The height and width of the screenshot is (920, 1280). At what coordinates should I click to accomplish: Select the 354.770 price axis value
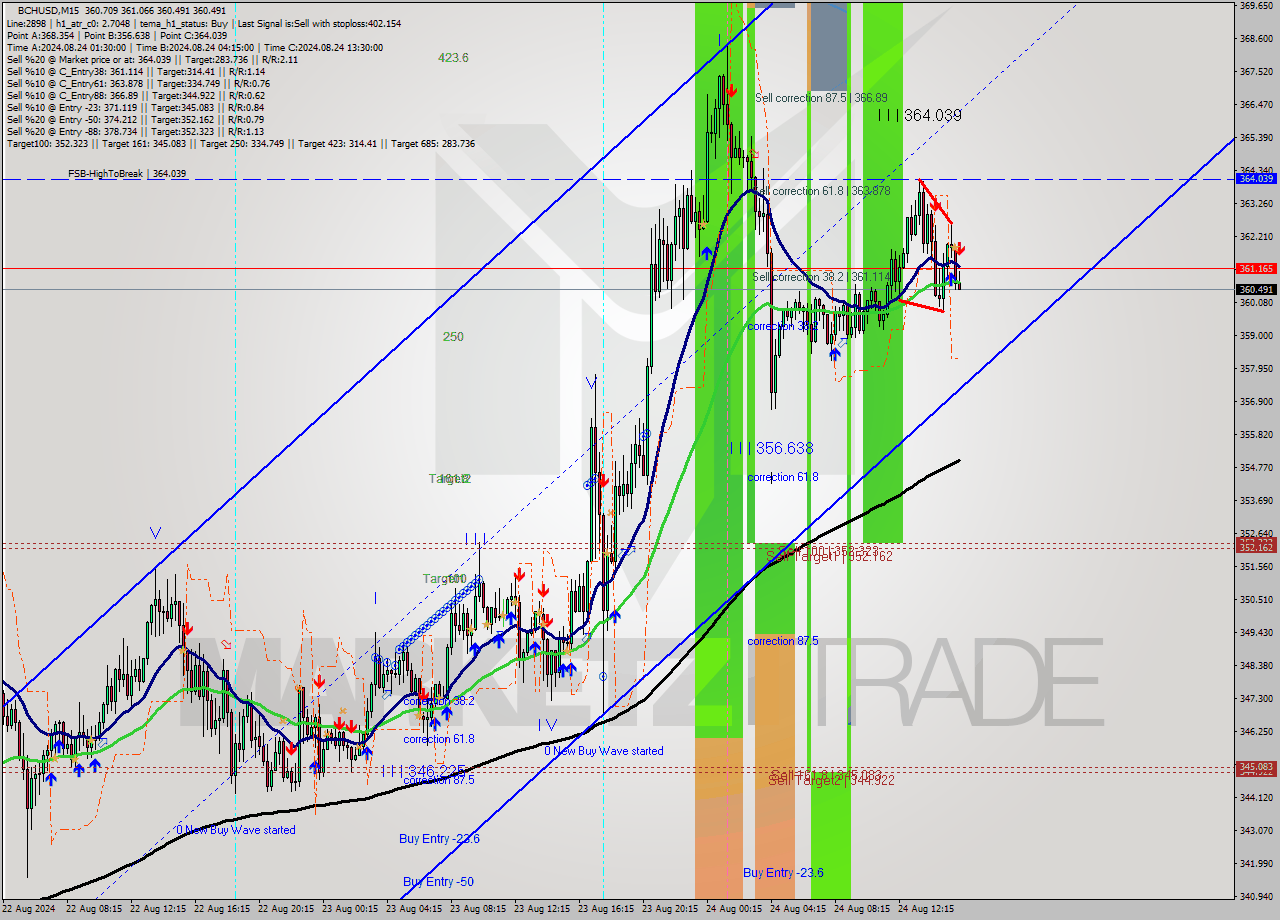(1256, 467)
